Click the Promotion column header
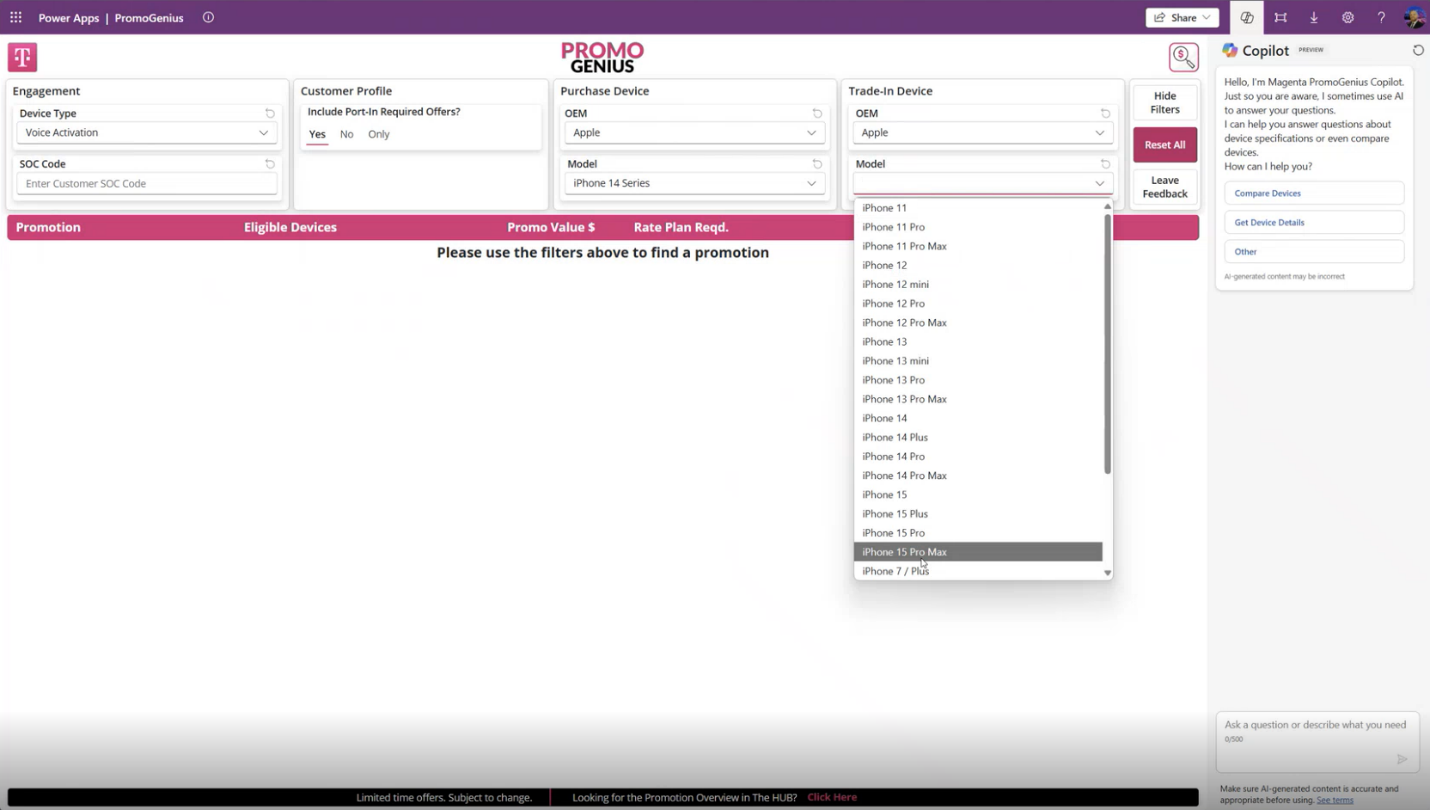 [48, 227]
